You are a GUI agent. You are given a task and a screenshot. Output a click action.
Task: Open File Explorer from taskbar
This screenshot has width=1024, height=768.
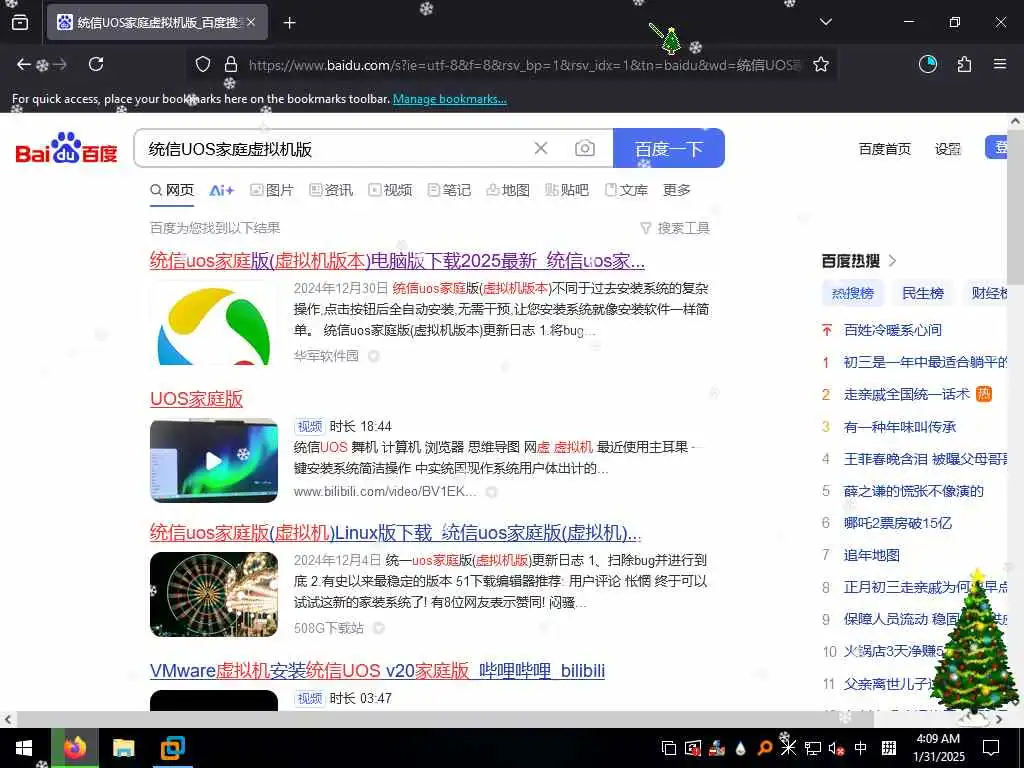pyautogui.click(x=123, y=748)
